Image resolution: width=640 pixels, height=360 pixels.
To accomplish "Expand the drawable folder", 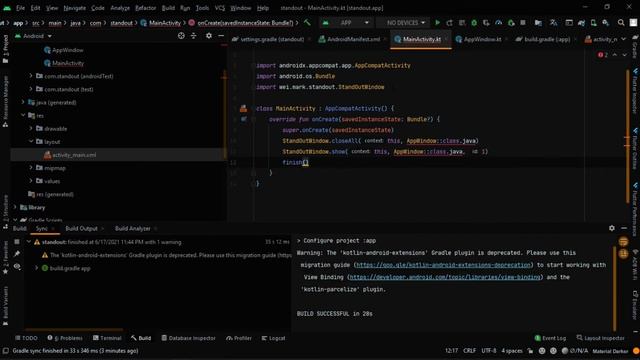I will [x=31, y=128].
